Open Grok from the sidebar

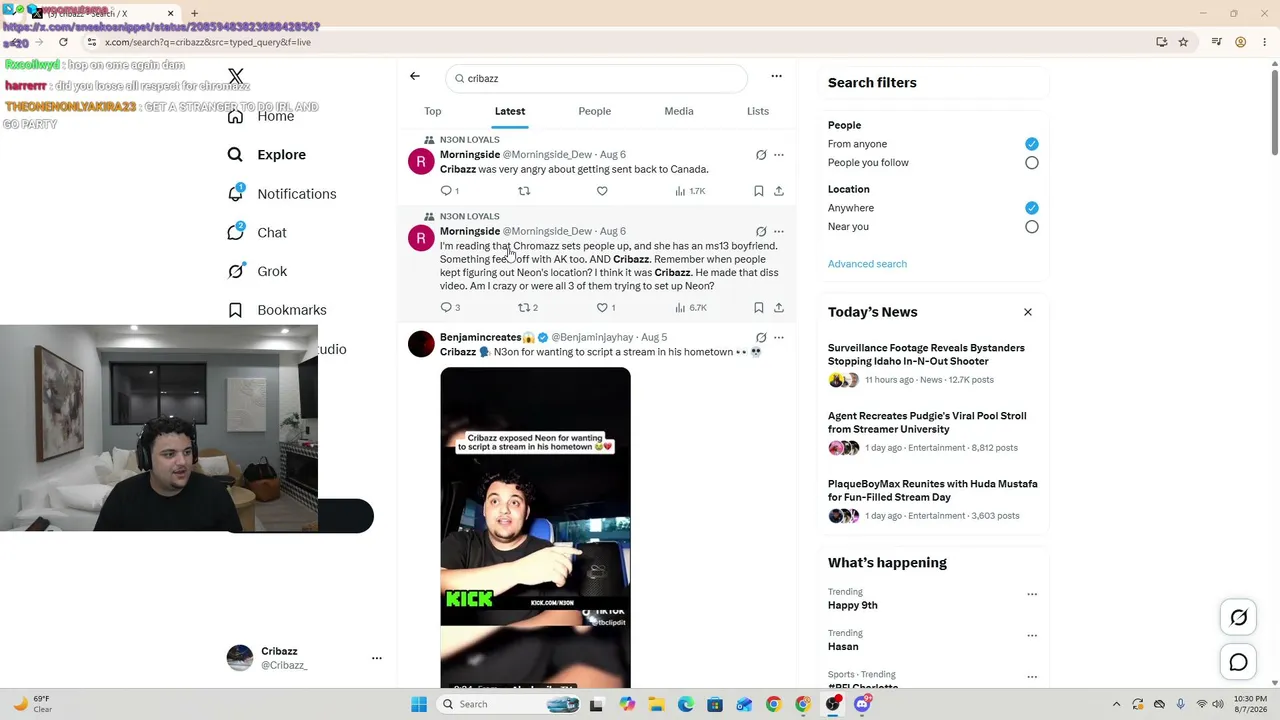click(256, 271)
